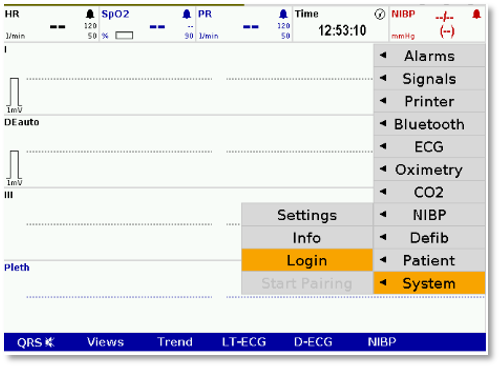The width and height of the screenshot is (500, 368).
Task: Select the highlighted Login option
Action: click(307, 260)
